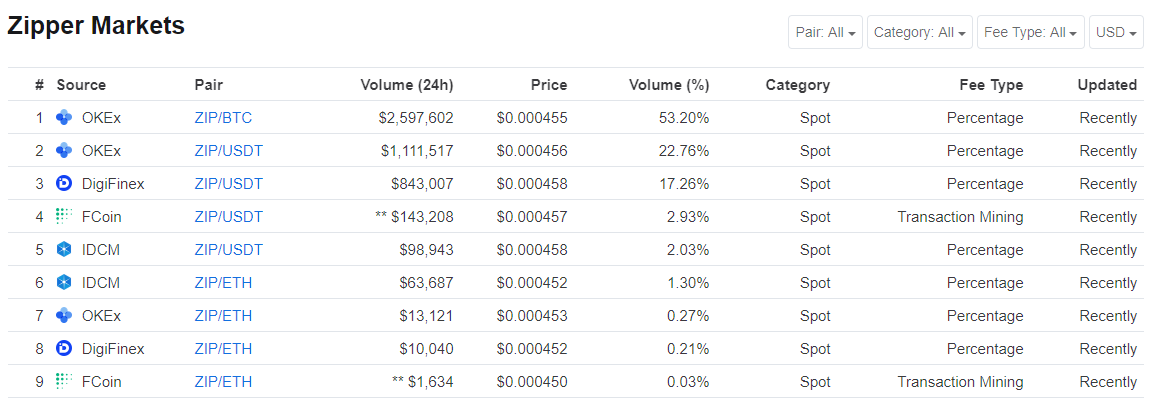Image resolution: width=1166 pixels, height=406 pixels.
Task: Click the $0.000455 price cell
Action: coord(532,117)
